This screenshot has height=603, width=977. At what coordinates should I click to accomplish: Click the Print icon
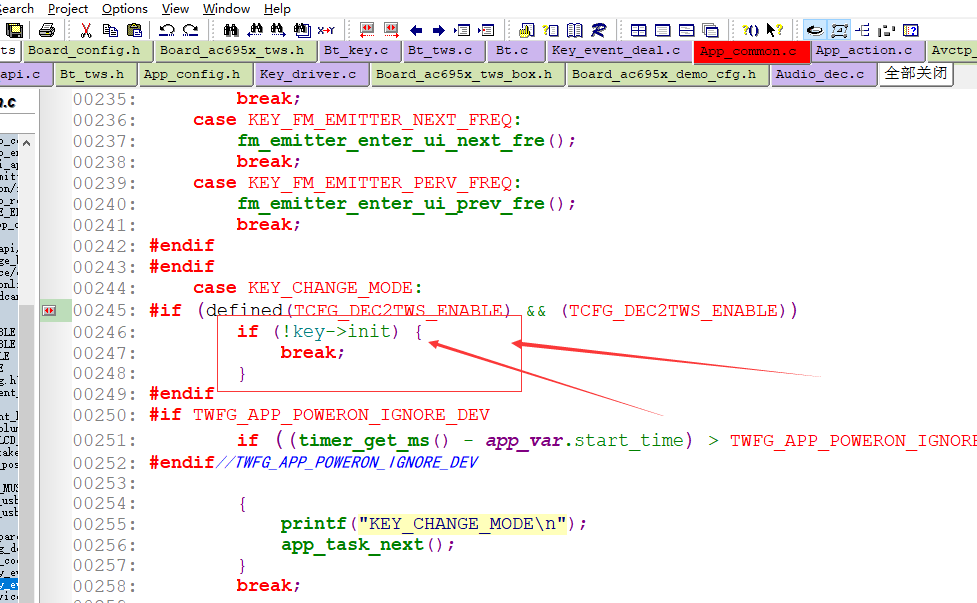pyautogui.click(x=47, y=30)
